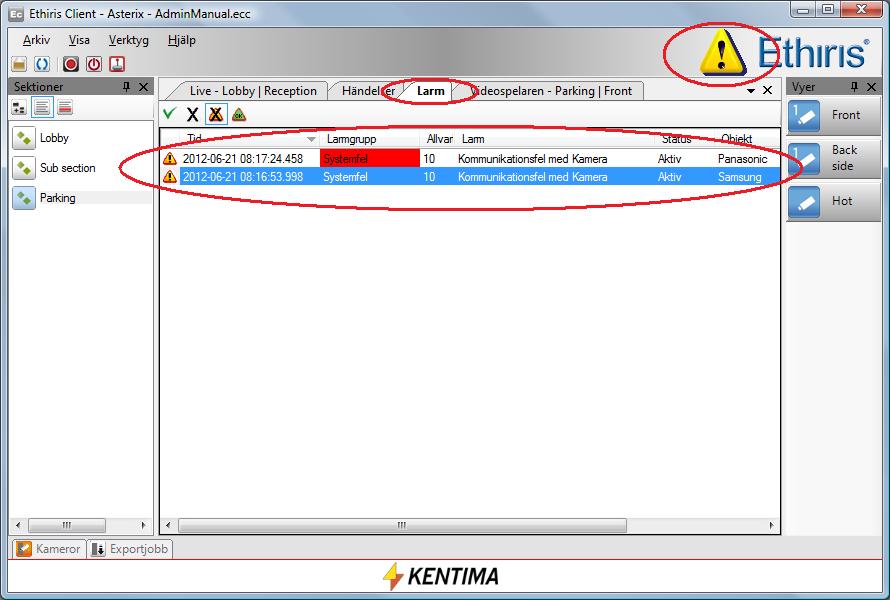Image resolution: width=890 pixels, height=600 pixels.
Task: Open the Exportjobb bottom tab
Action: (x=130, y=549)
